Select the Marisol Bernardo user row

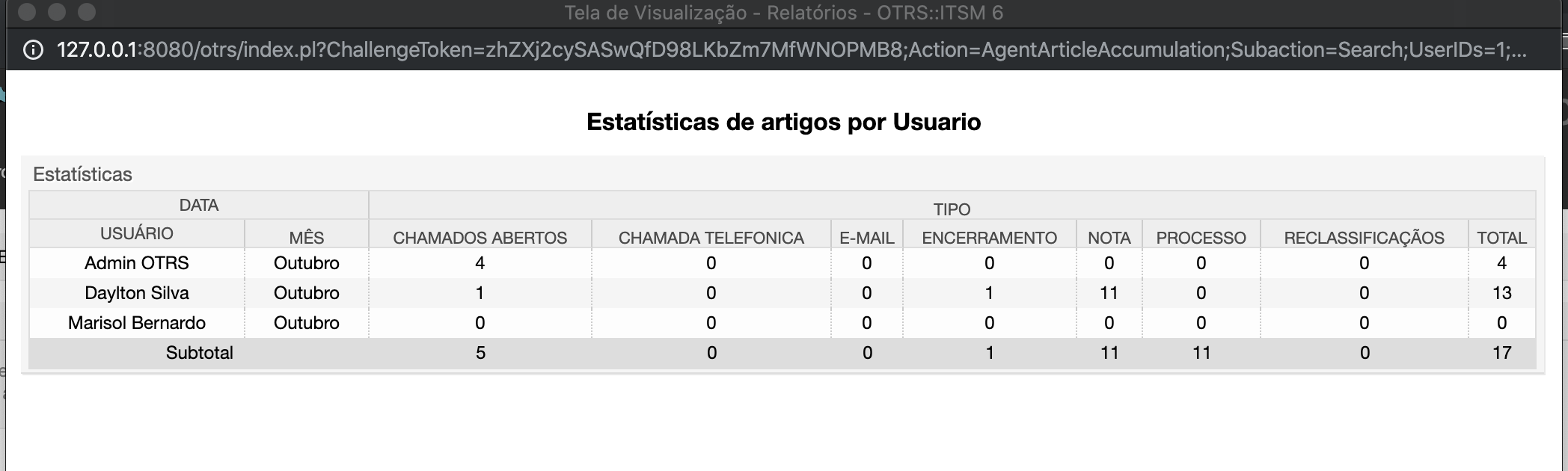click(137, 323)
